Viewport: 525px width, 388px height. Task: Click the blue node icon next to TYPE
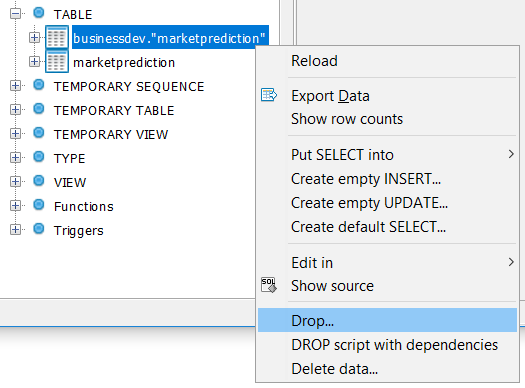(39, 157)
